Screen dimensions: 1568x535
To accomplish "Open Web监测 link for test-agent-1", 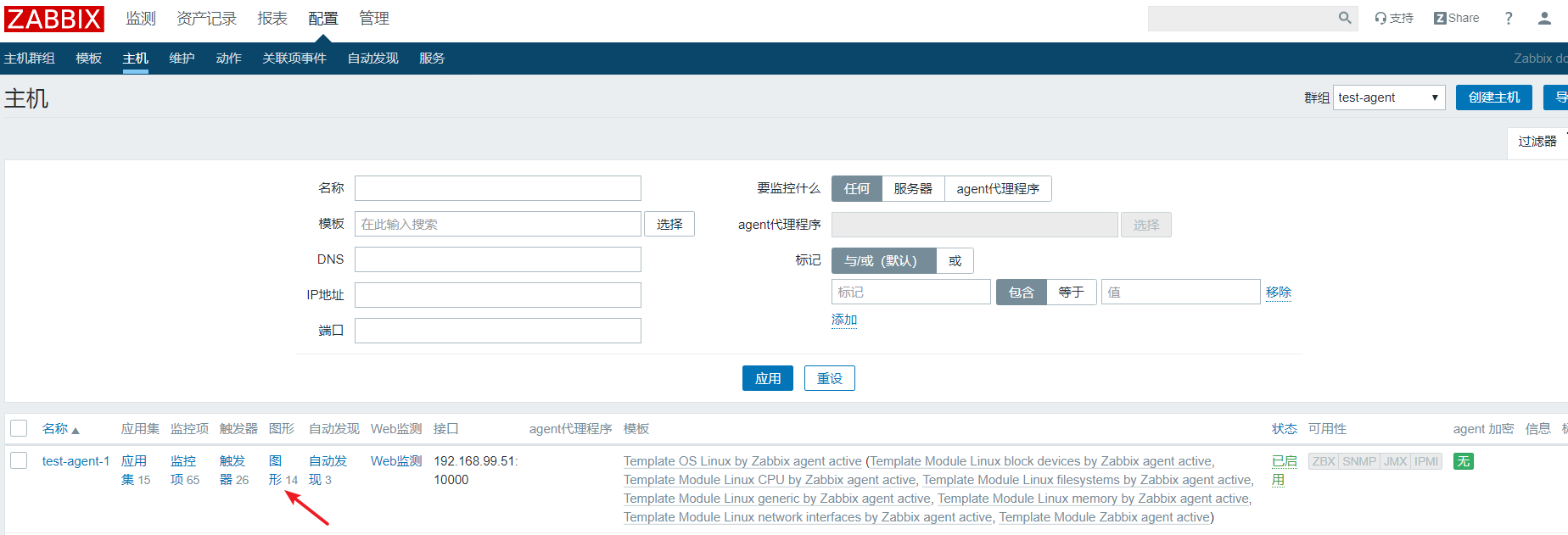I will click(396, 461).
